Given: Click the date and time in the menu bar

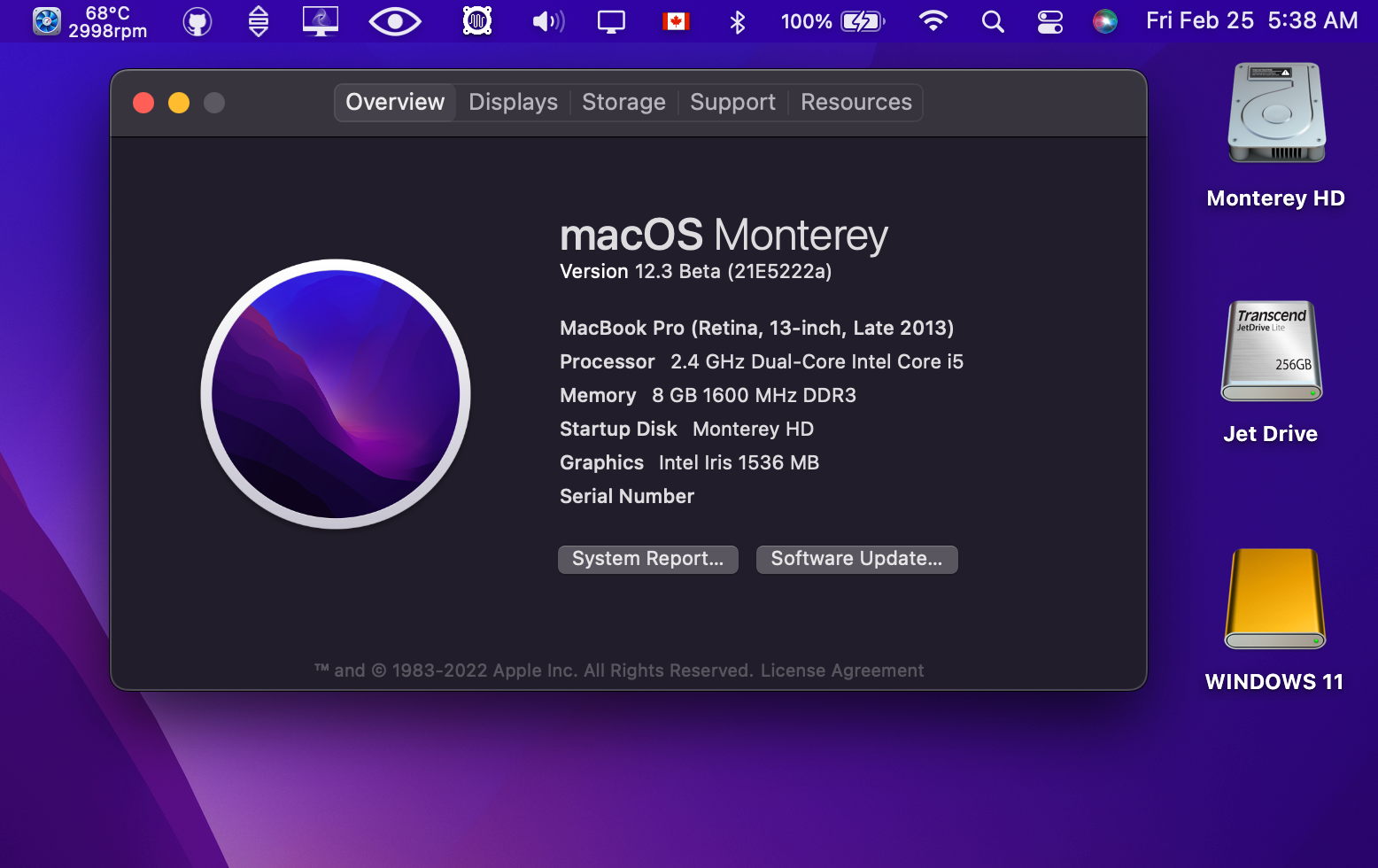Looking at the screenshot, I should (x=1251, y=20).
